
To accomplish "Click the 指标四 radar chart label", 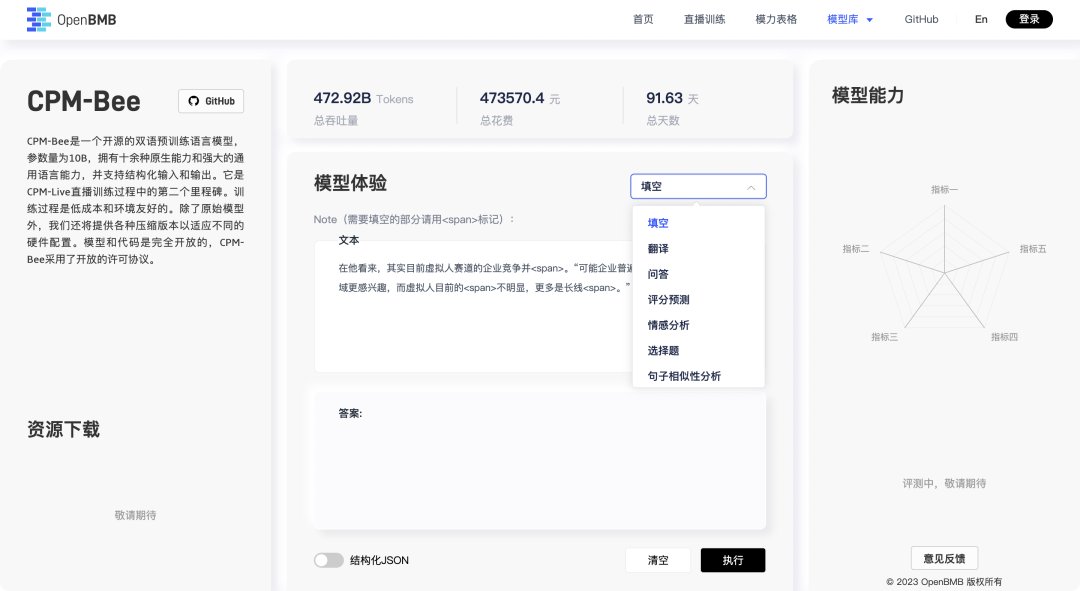I will tap(1004, 337).
